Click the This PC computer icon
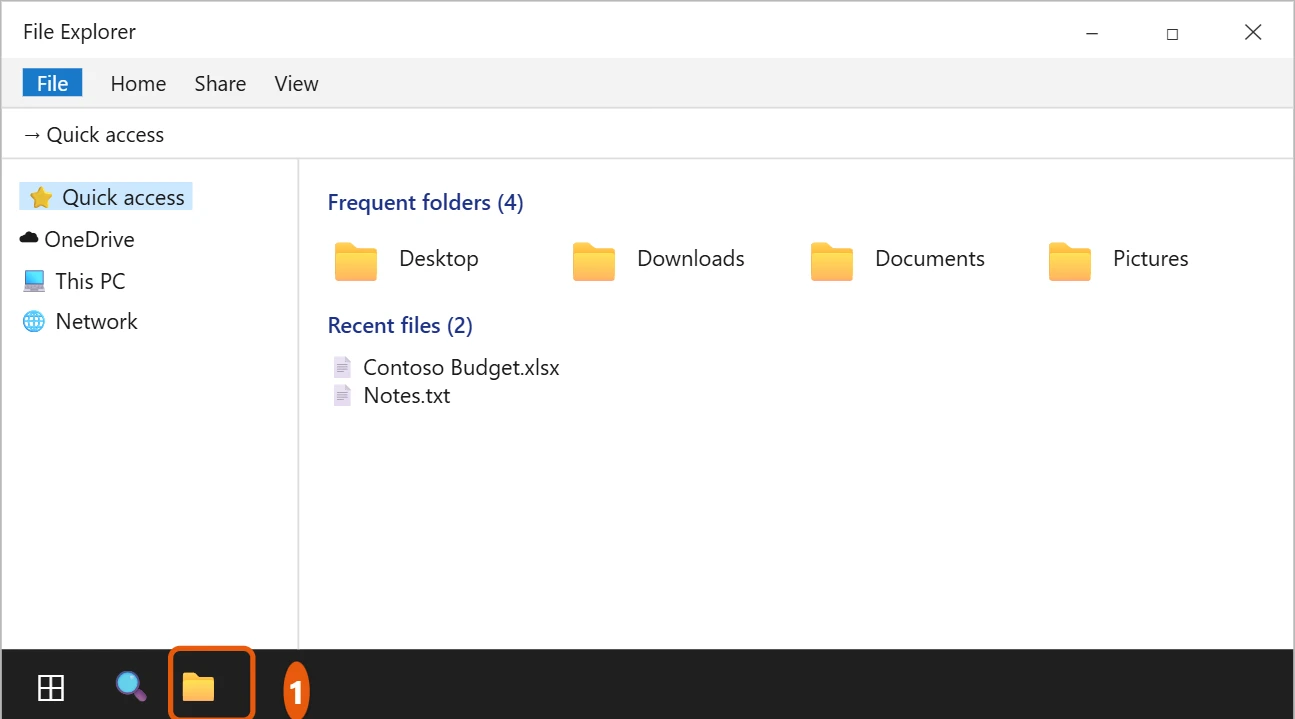1295x719 pixels. pyautogui.click(x=34, y=281)
